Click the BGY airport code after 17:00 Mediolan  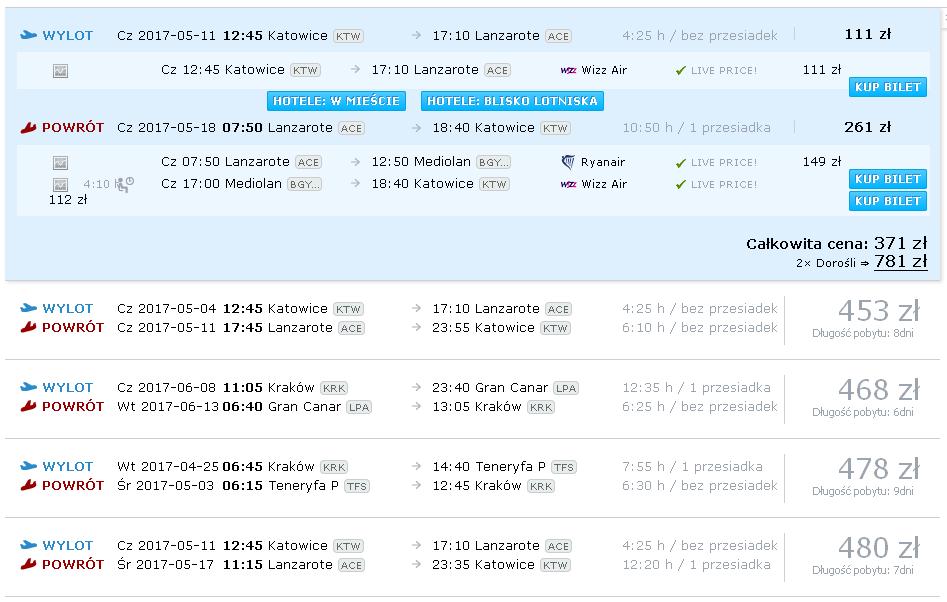[x=304, y=184]
